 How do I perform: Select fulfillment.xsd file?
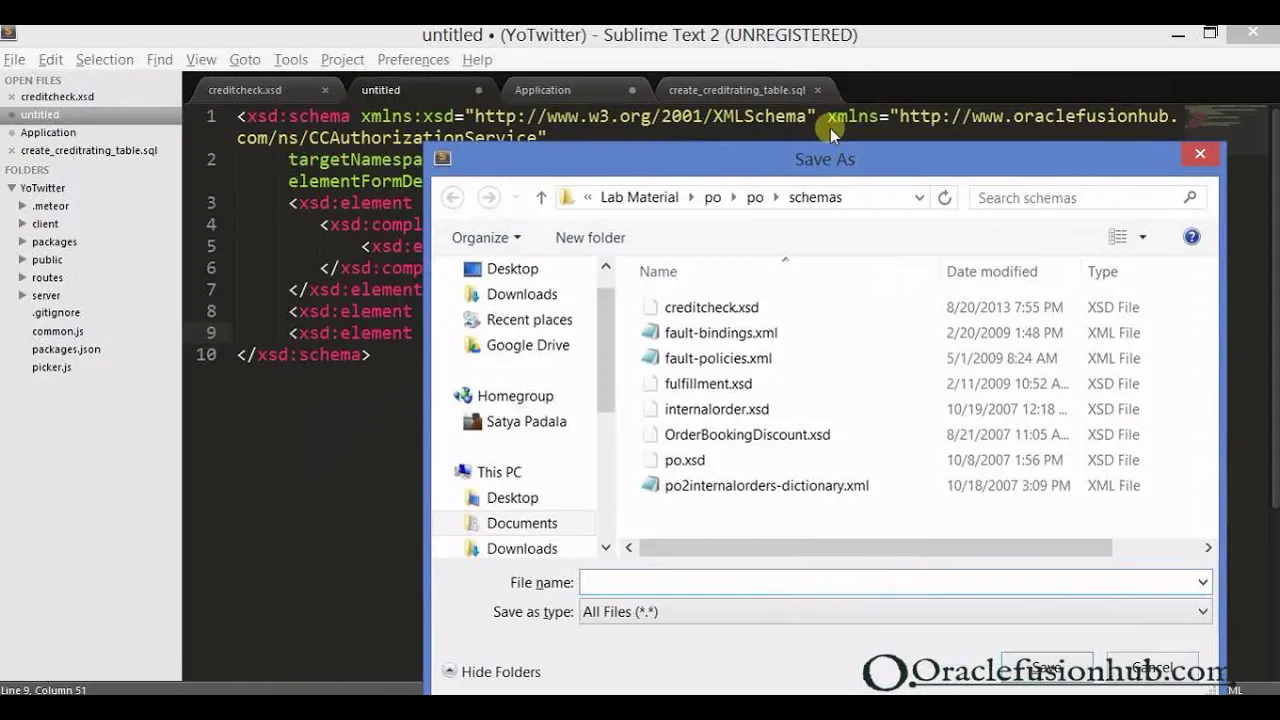[708, 383]
